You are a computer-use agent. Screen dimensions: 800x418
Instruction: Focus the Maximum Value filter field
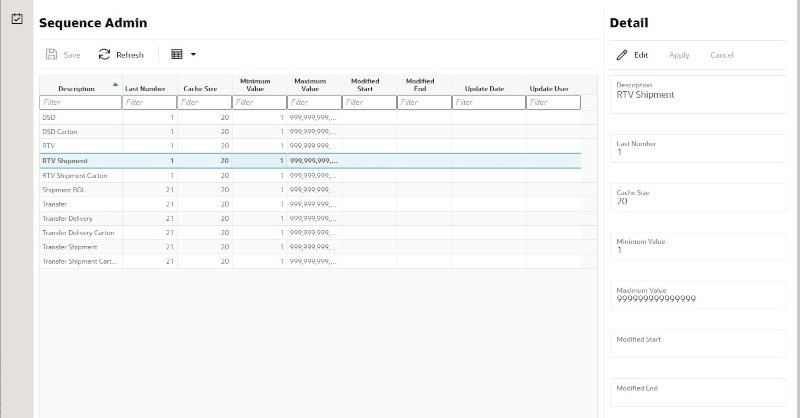pos(315,102)
